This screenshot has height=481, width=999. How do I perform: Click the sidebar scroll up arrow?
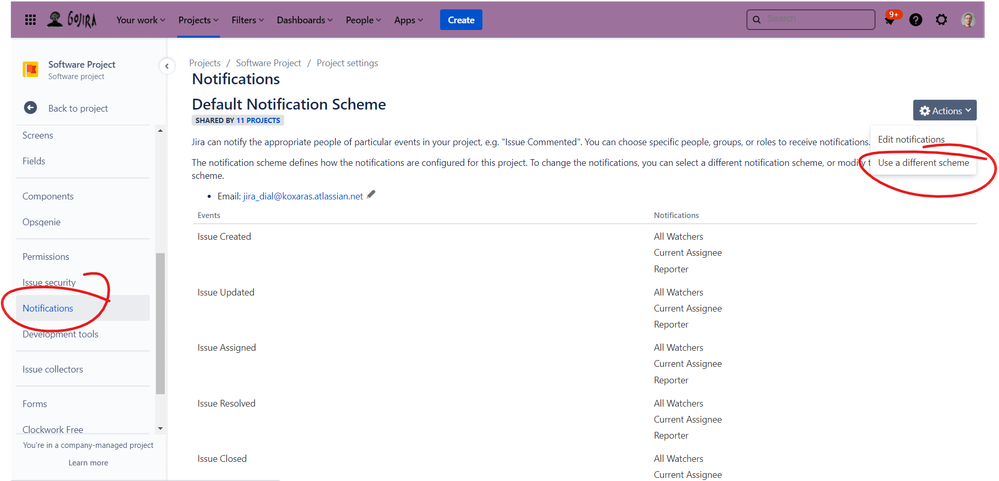tap(160, 131)
